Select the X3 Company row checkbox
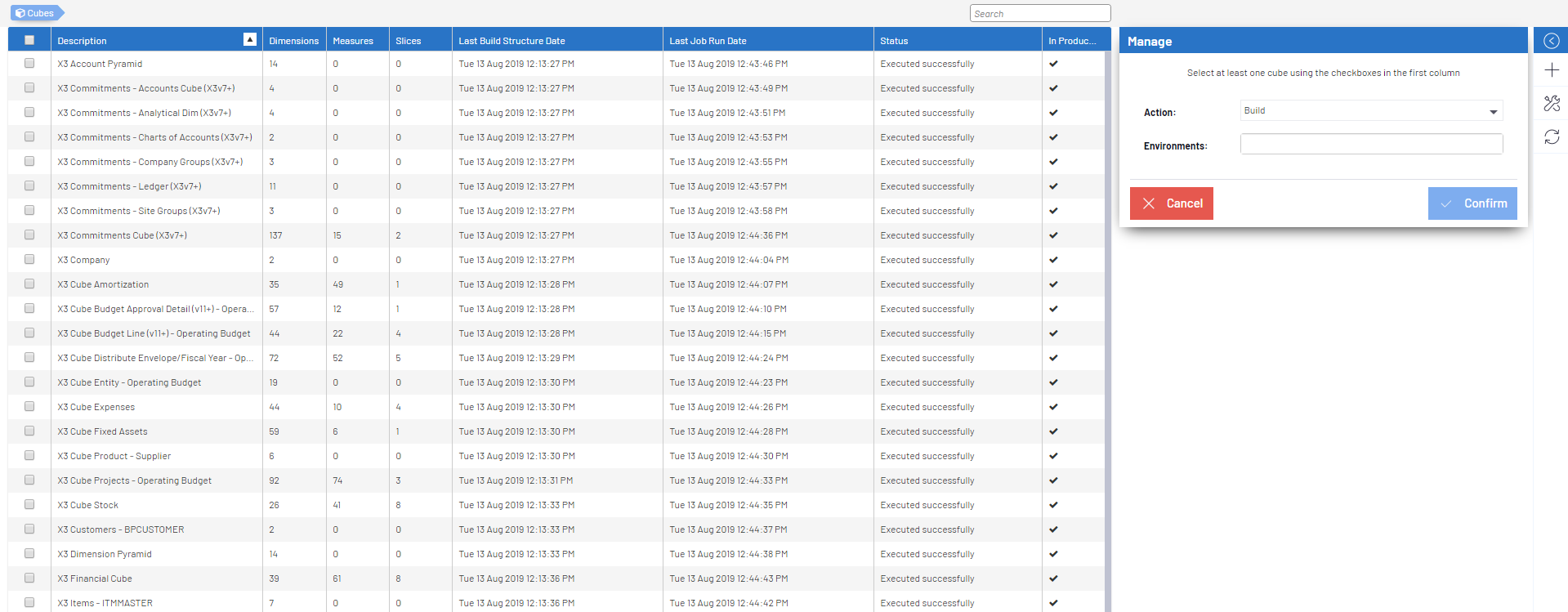 [29, 260]
